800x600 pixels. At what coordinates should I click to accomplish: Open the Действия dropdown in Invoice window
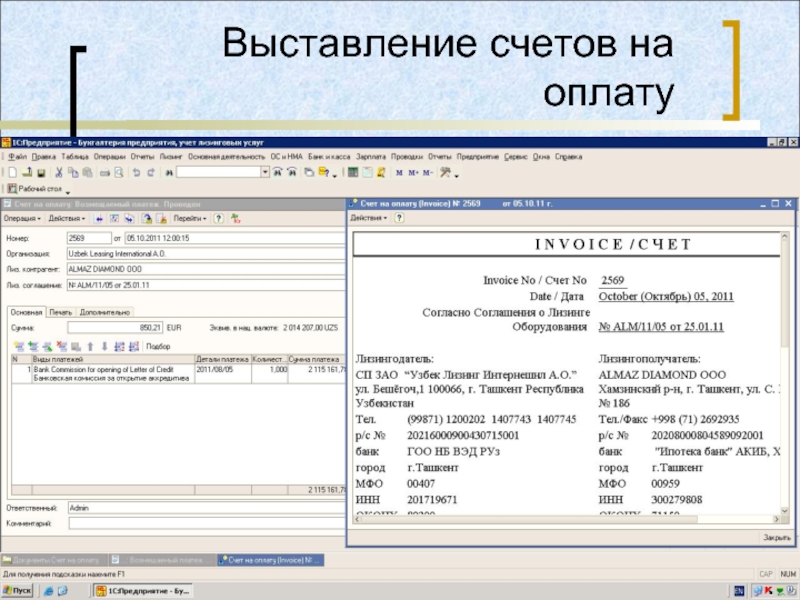pyautogui.click(x=368, y=218)
